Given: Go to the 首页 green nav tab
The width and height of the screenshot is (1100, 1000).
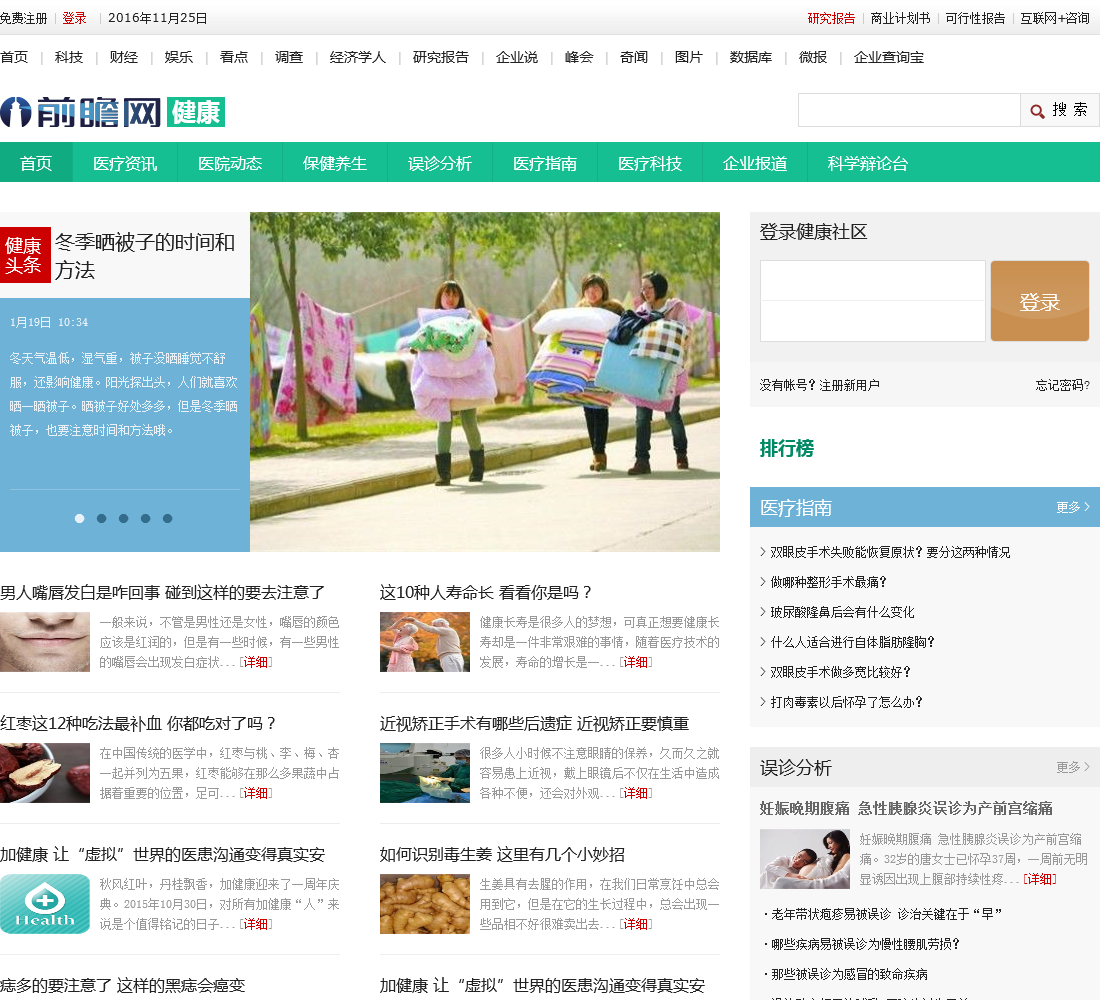Looking at the screenshot, I should tap(36, 163).
